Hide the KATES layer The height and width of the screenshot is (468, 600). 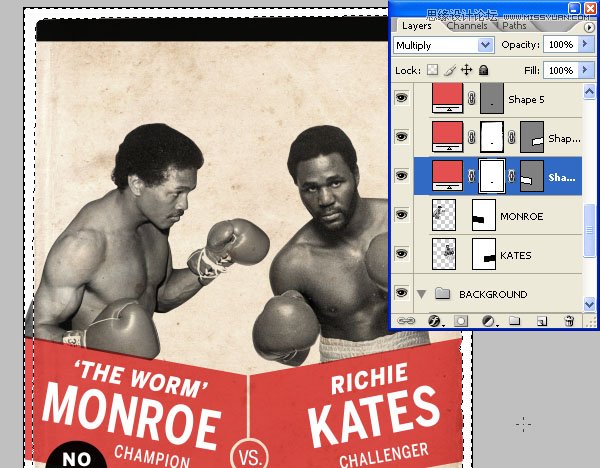(x=404, y=255)
